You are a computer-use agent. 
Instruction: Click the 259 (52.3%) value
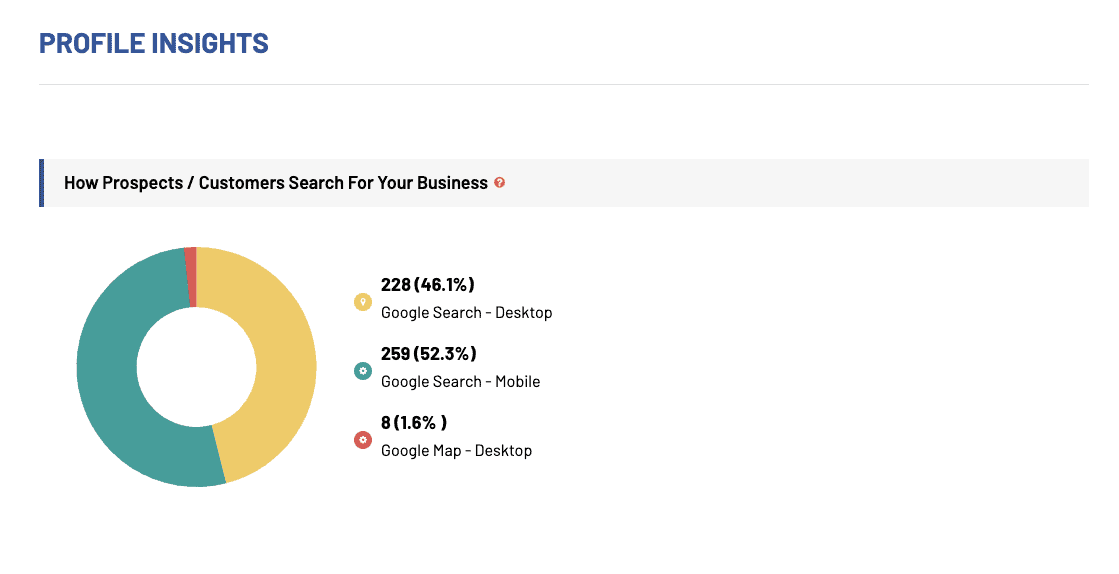click(428, 354)
